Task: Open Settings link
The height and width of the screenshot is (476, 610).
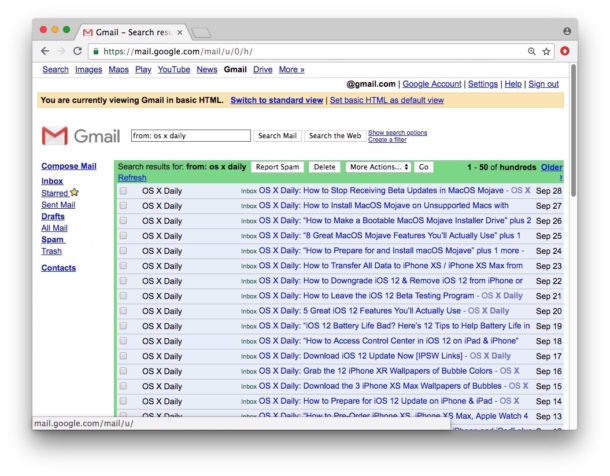Action: [x=483, y=84]
